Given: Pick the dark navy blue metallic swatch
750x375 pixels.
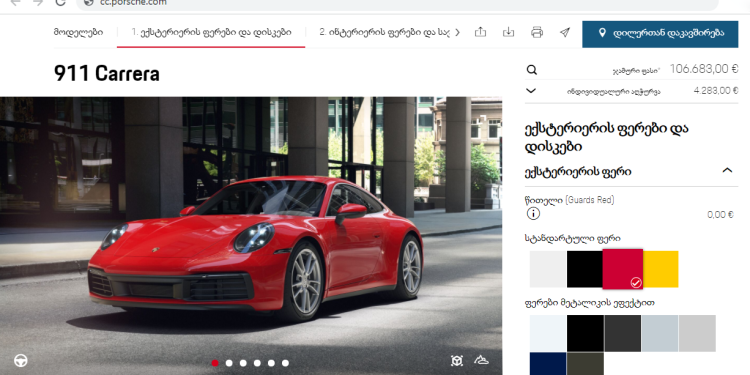Looking at the screenshot, I should (548, 364).
